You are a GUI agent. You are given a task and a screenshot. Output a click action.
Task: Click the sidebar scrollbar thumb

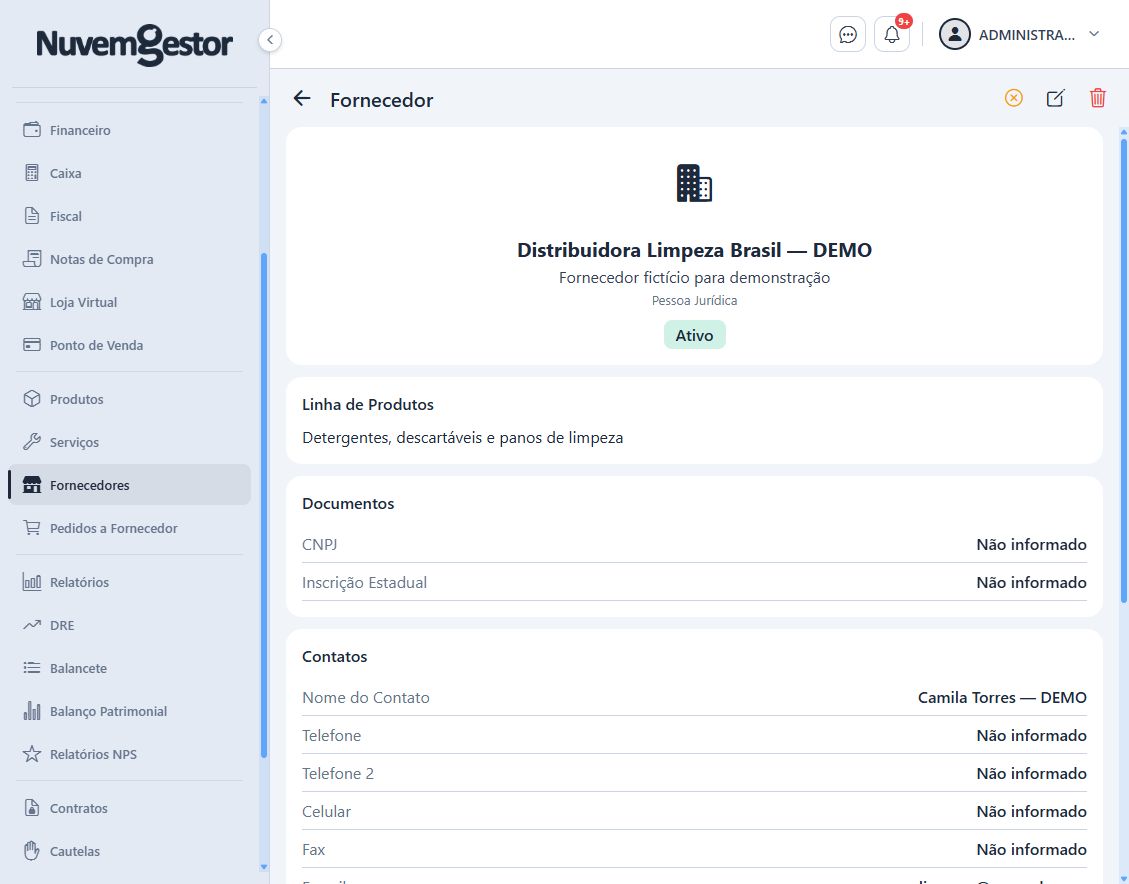click(x=264, y=505)
